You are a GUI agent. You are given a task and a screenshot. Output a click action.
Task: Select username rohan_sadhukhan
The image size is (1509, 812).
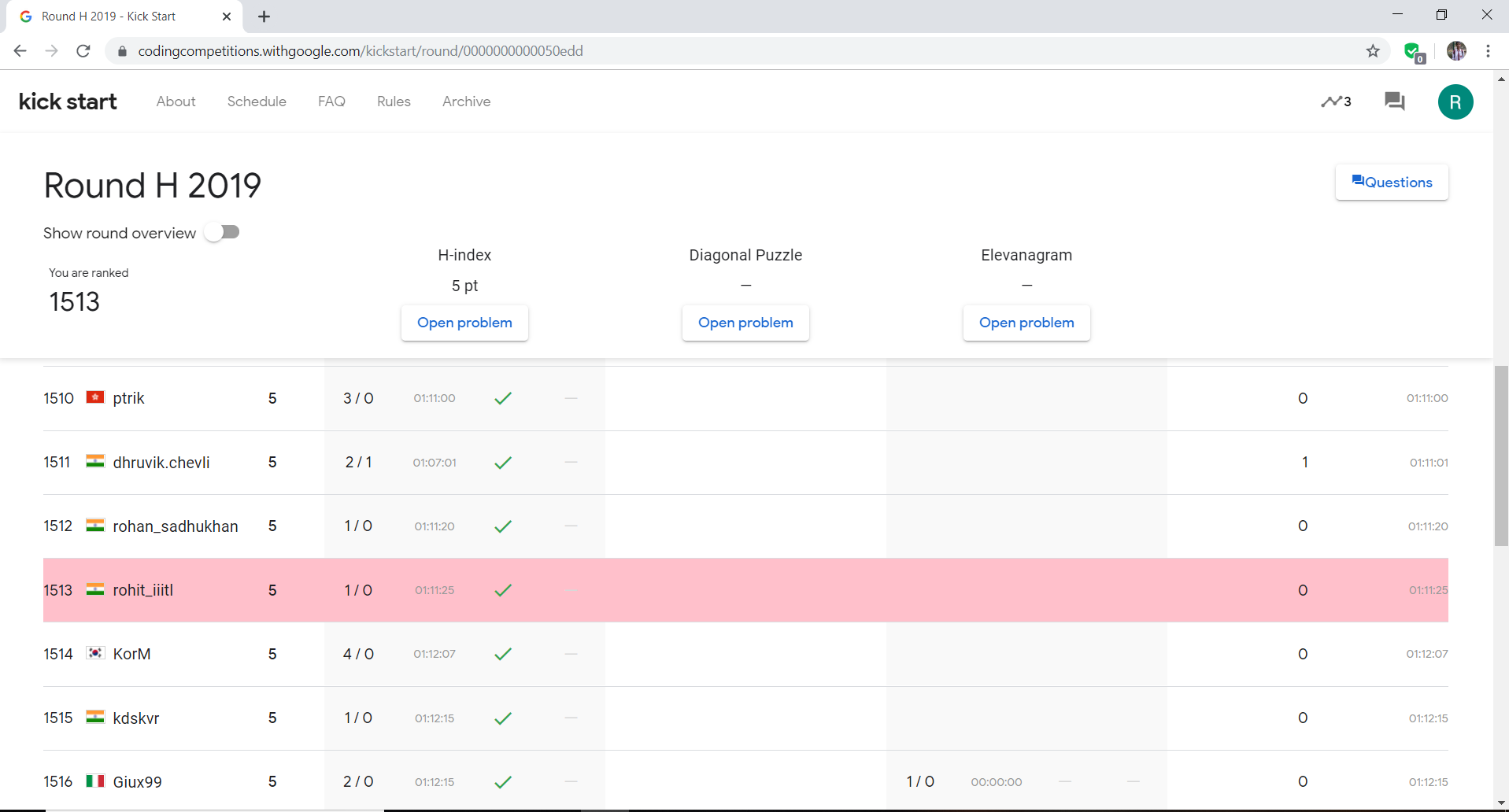point(176,526)
